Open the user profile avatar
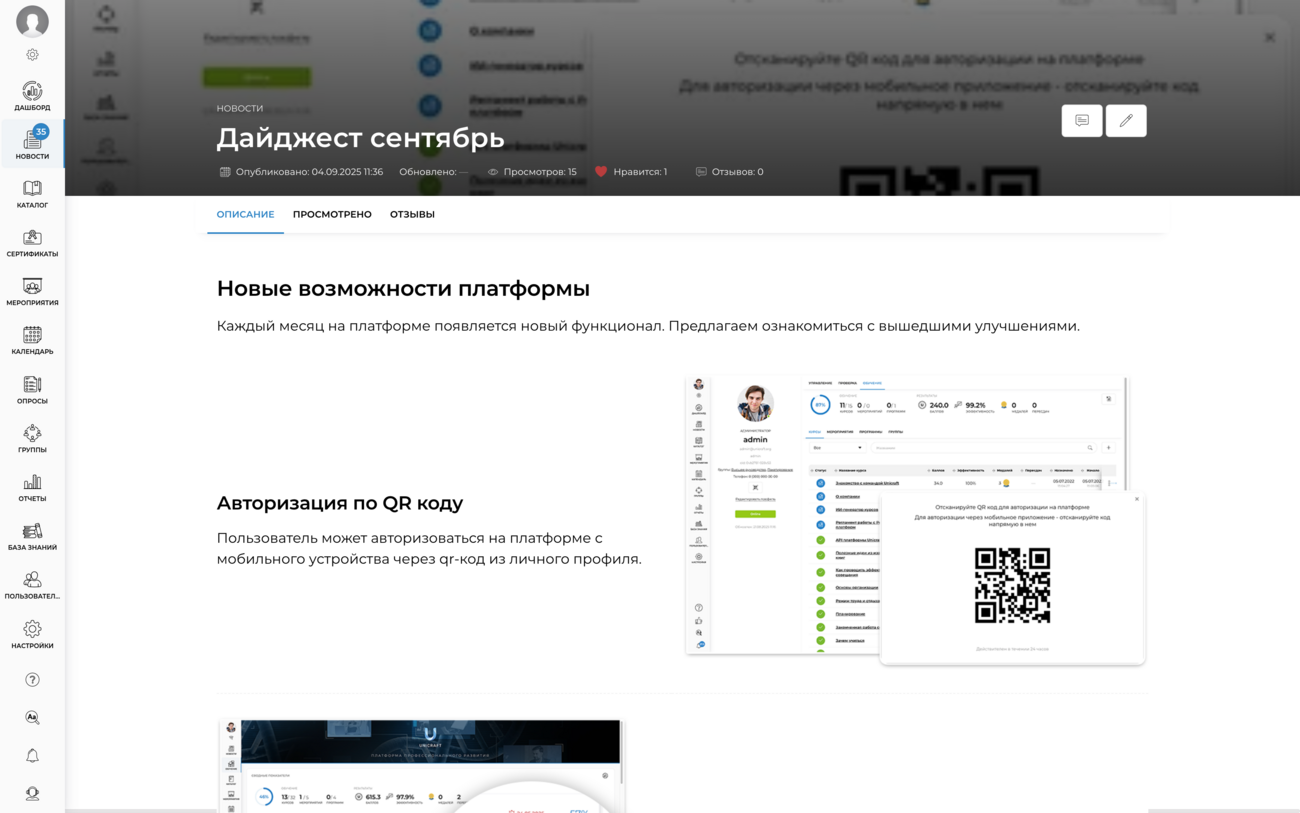Image resolution: width=1300 pixels, height=813 pixels. pyautogui.click(x=32, y=21)
